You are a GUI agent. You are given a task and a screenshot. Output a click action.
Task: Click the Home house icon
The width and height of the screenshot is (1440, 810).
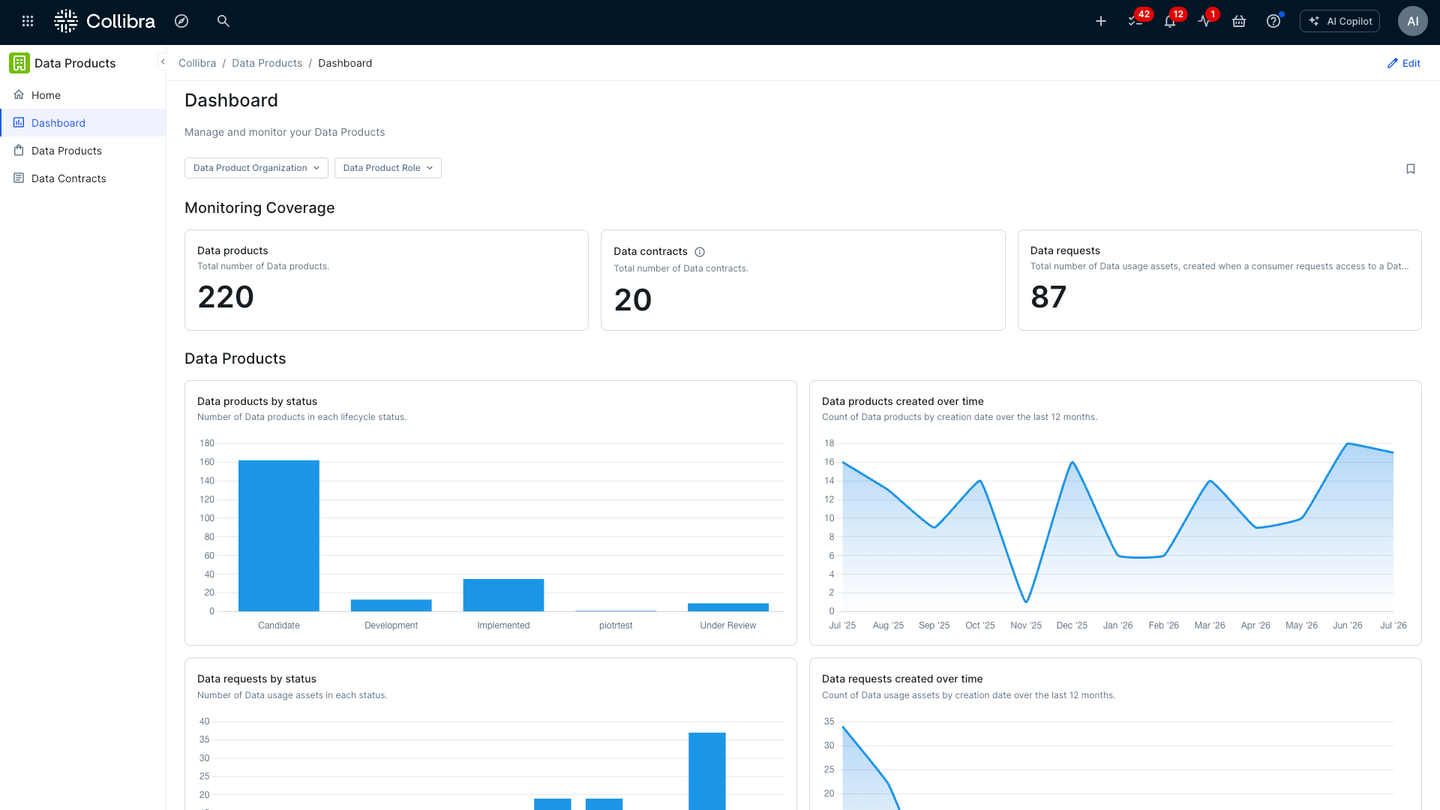[19, 95]
